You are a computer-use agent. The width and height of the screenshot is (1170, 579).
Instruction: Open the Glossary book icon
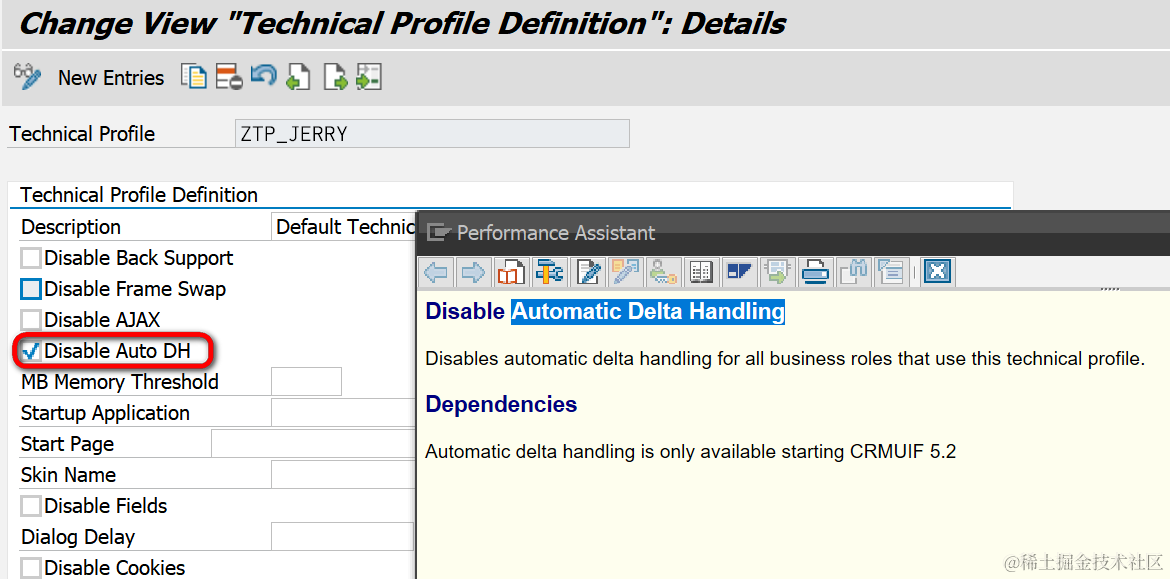click(701, 272)
